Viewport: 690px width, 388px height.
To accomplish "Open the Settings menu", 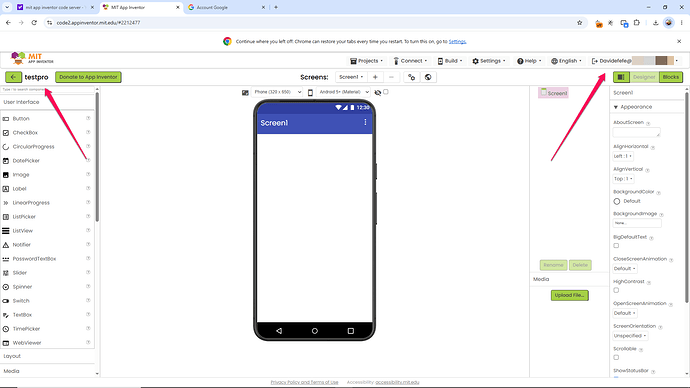I will [x=489, y=61].
